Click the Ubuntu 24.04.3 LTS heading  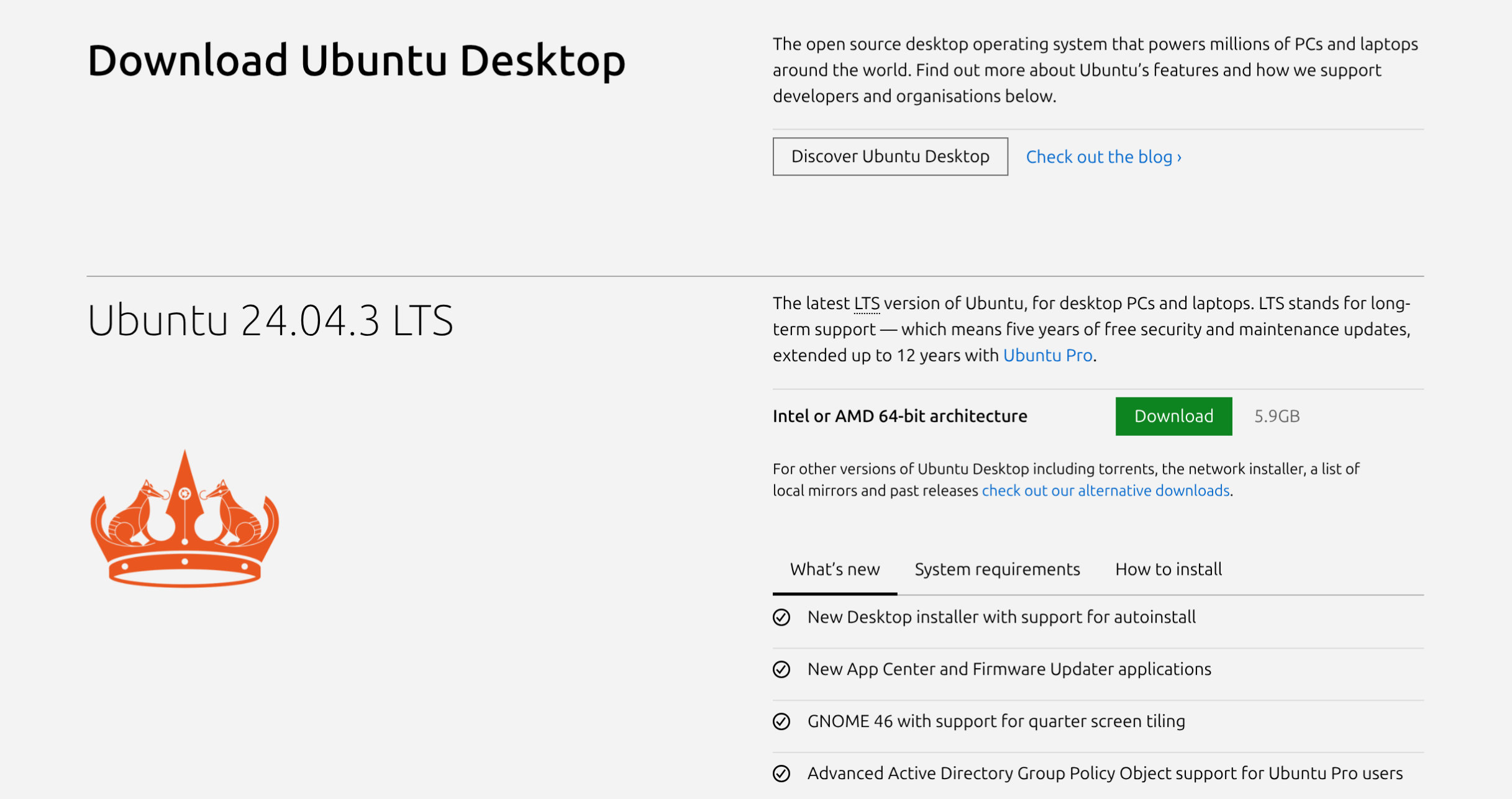coord(270,320)
